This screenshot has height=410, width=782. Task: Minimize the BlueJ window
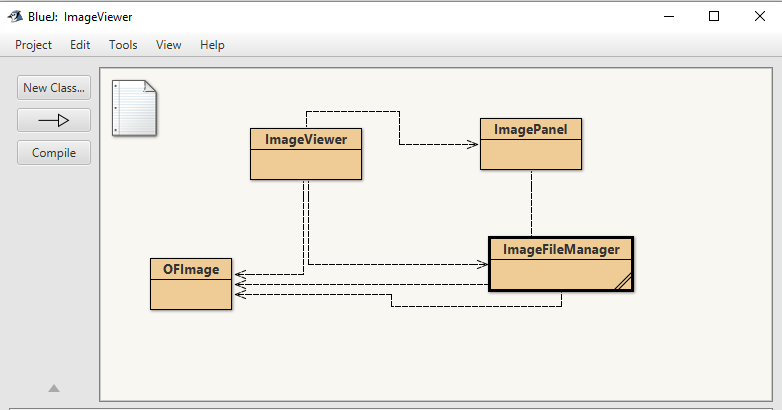[669, 16]
